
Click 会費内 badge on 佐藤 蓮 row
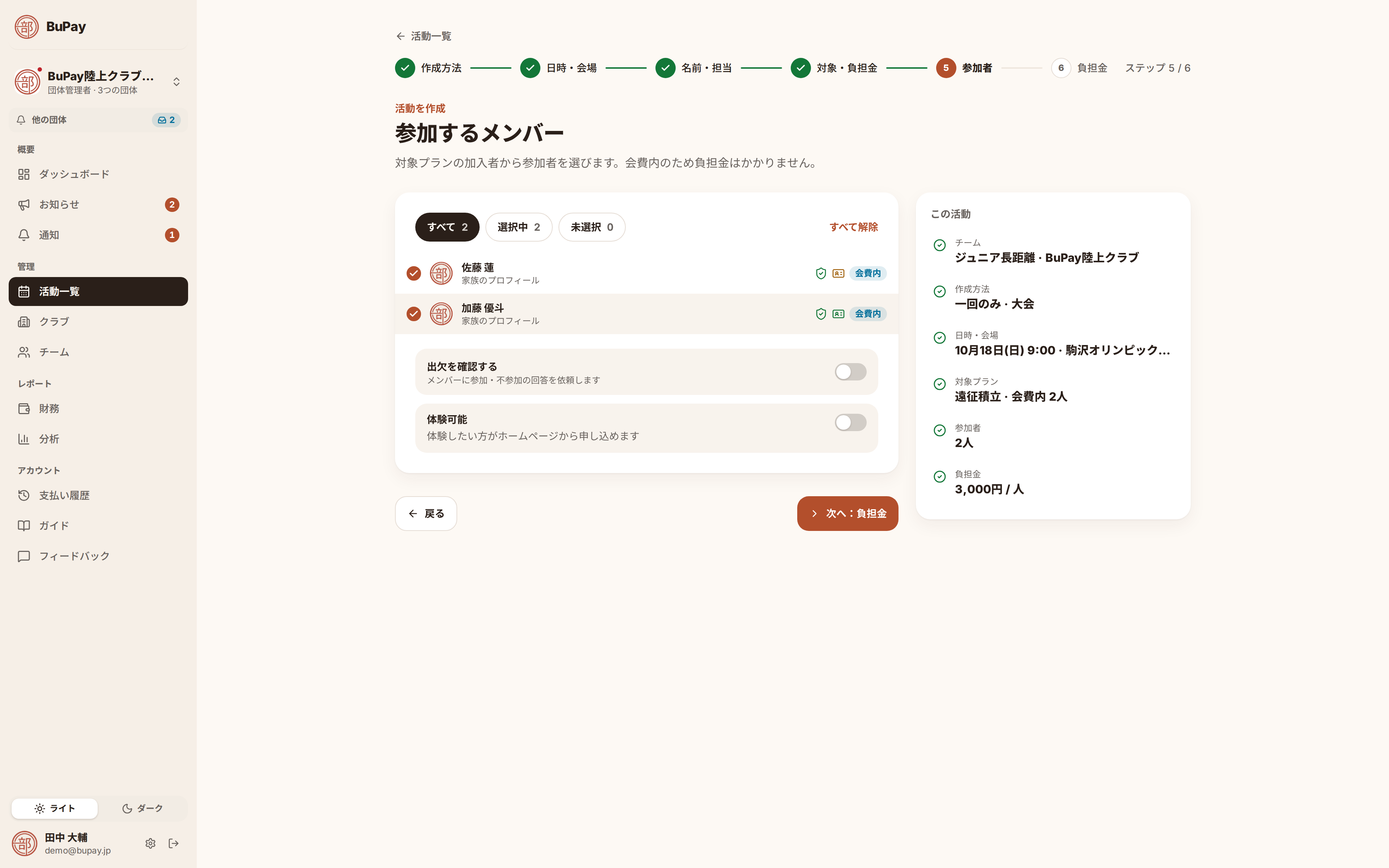click(868, 273)
